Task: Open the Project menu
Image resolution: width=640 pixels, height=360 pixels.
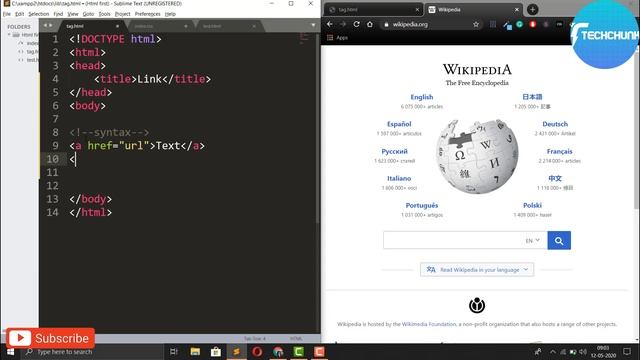Action: 122,14
